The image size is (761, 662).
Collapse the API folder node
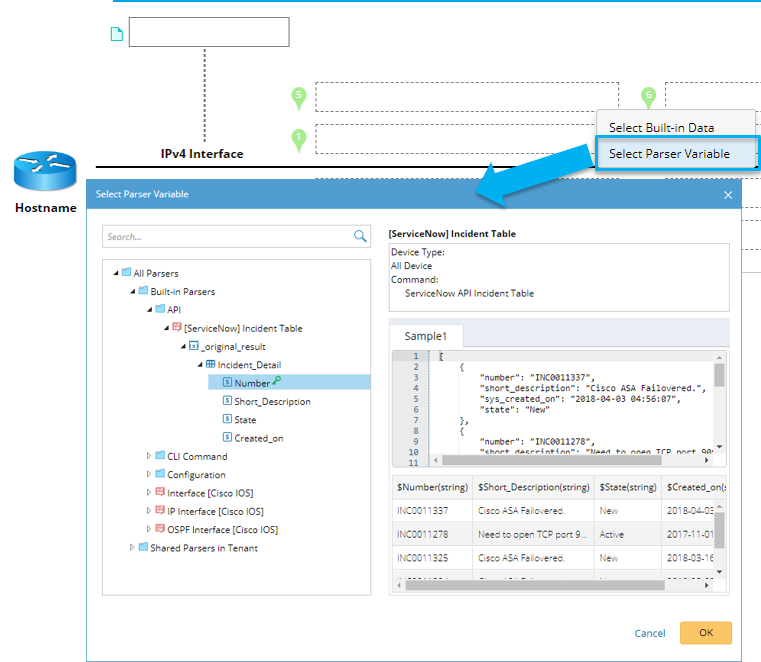(149, 310)
